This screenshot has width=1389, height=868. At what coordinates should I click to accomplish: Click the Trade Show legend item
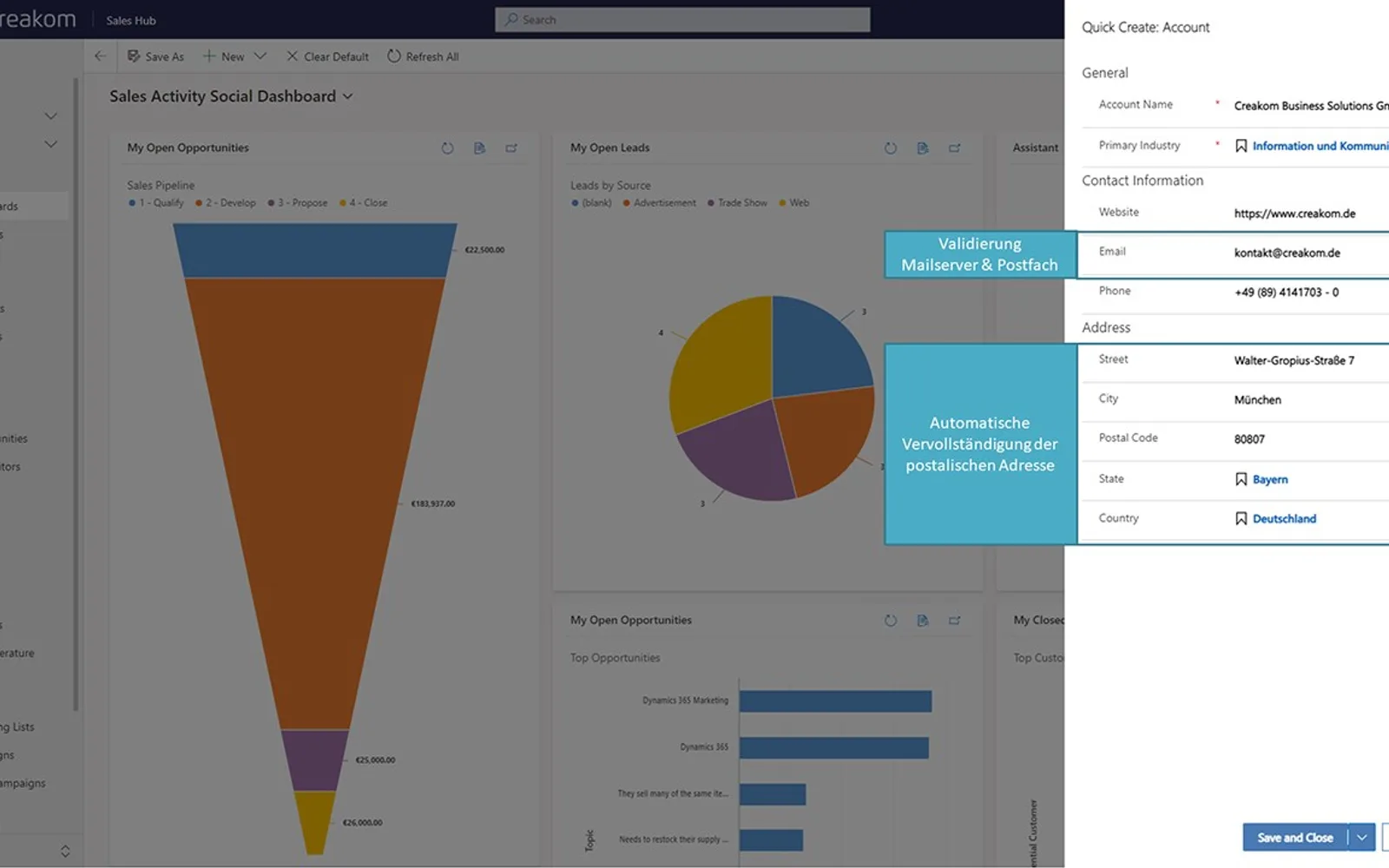(x=737, y=203)
